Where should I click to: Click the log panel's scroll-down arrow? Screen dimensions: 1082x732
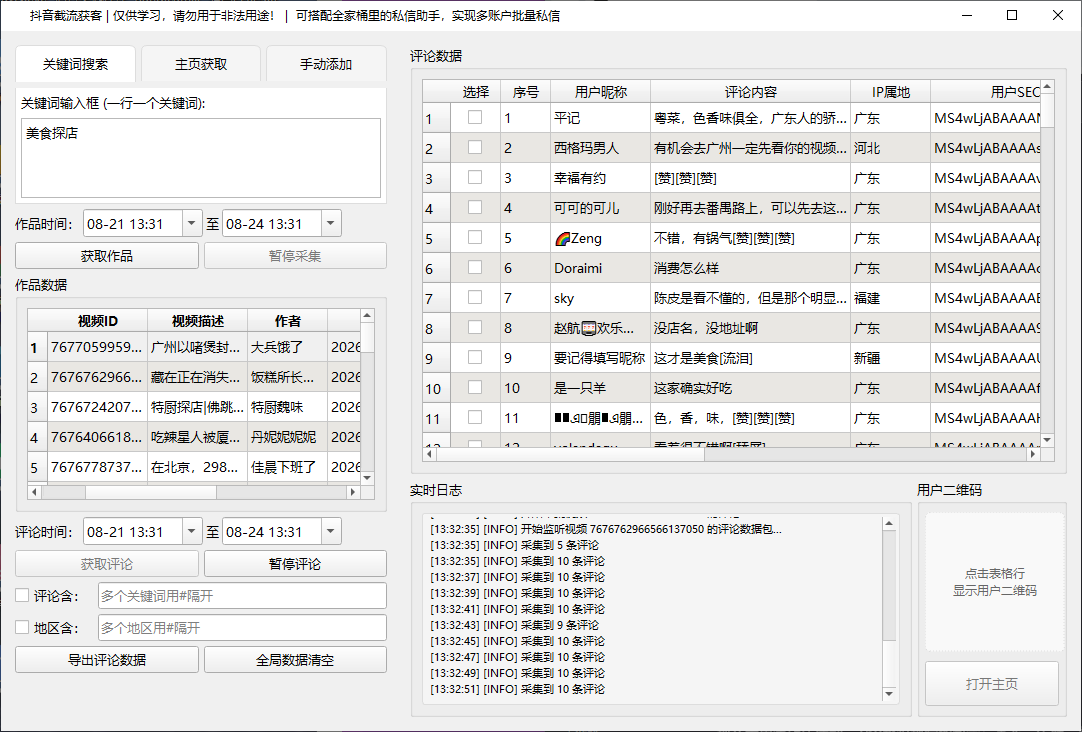[x=889, y=694]
